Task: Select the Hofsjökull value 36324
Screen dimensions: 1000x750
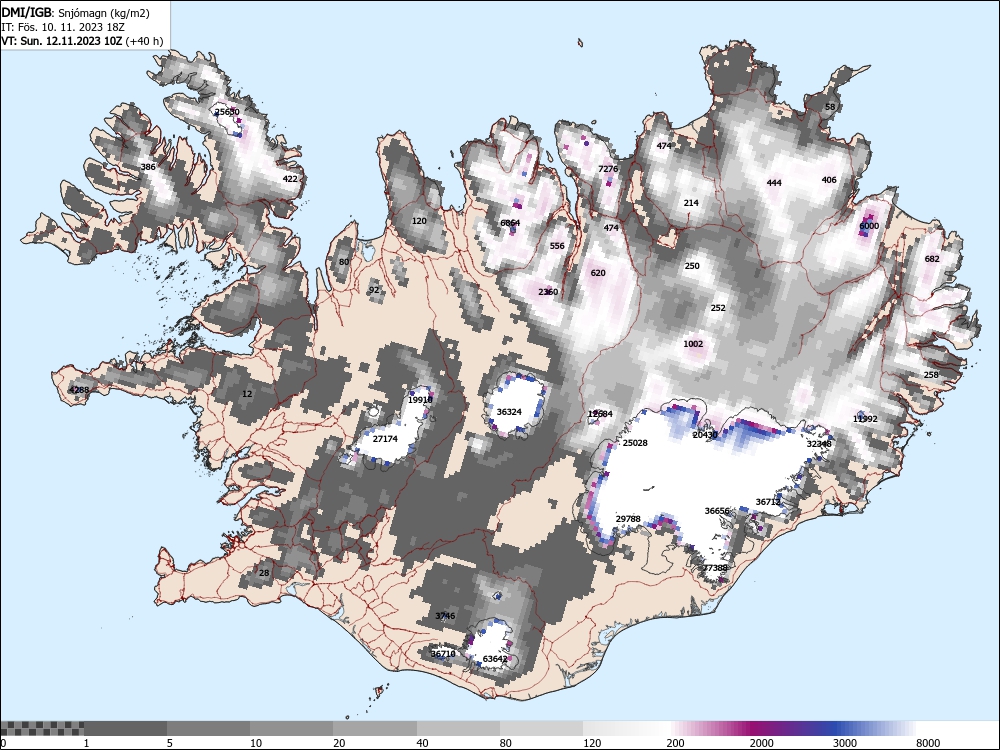Action: 509,412
